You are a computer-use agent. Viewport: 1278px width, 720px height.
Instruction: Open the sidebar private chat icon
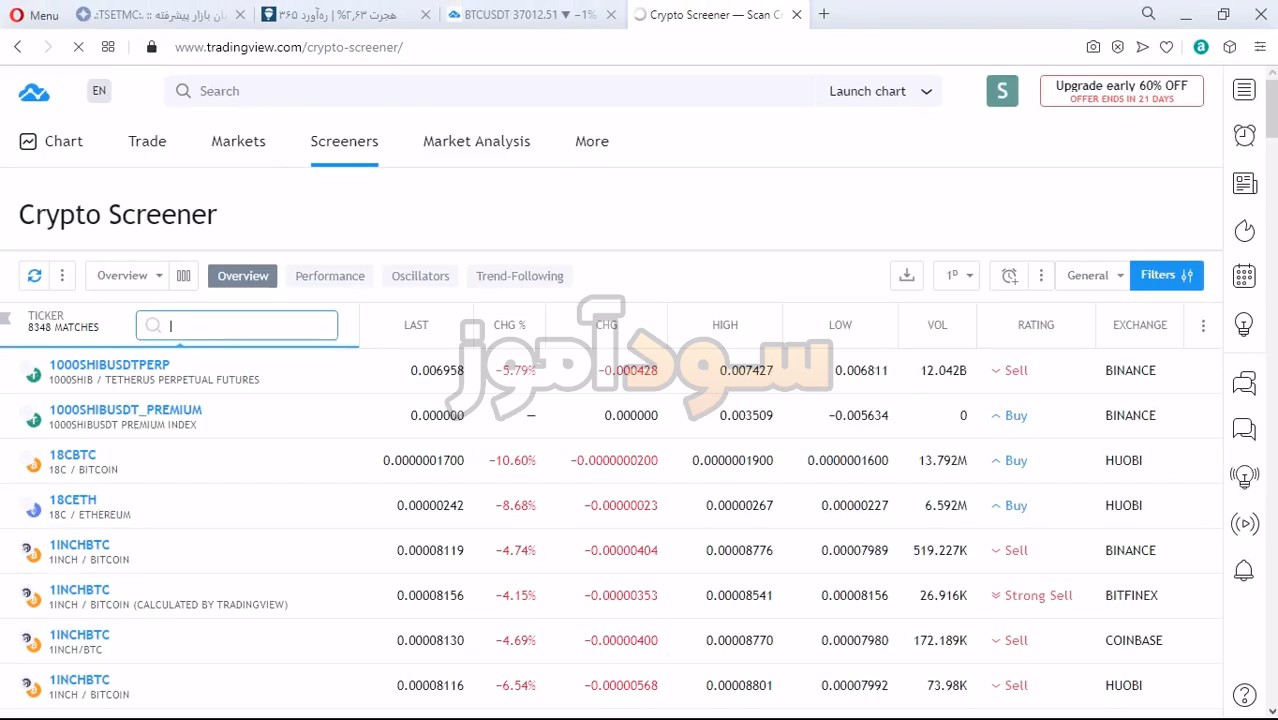[x=1244, y=430]
